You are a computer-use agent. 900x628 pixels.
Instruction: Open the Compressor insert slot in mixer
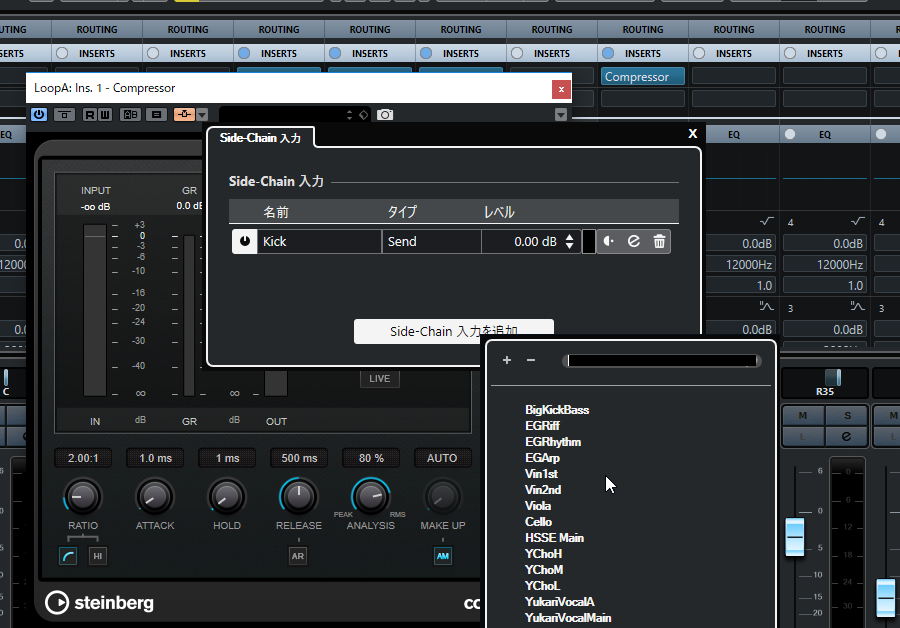point(643,76)
